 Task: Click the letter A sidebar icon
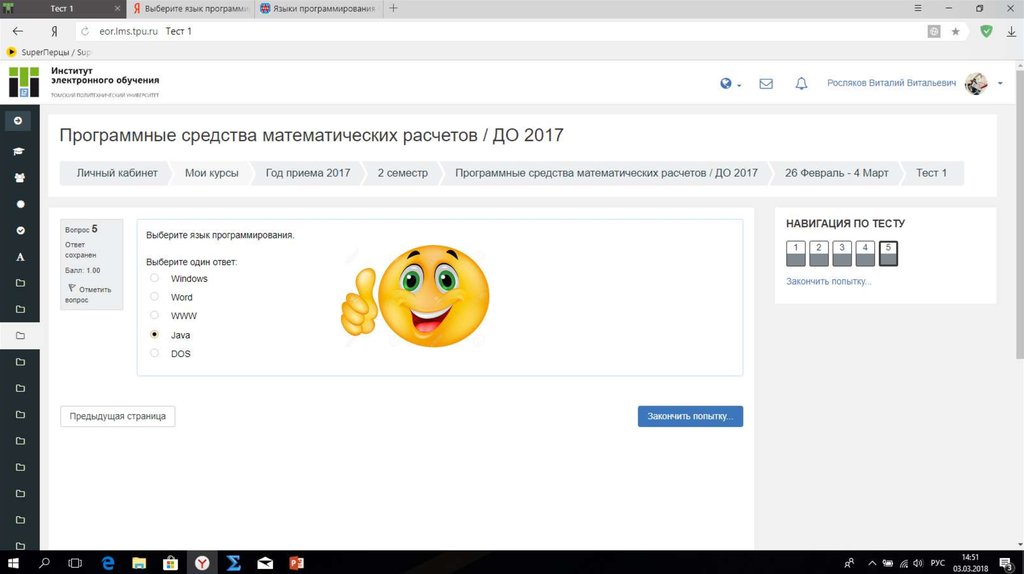pyautogui.click(x=19, y=257)
